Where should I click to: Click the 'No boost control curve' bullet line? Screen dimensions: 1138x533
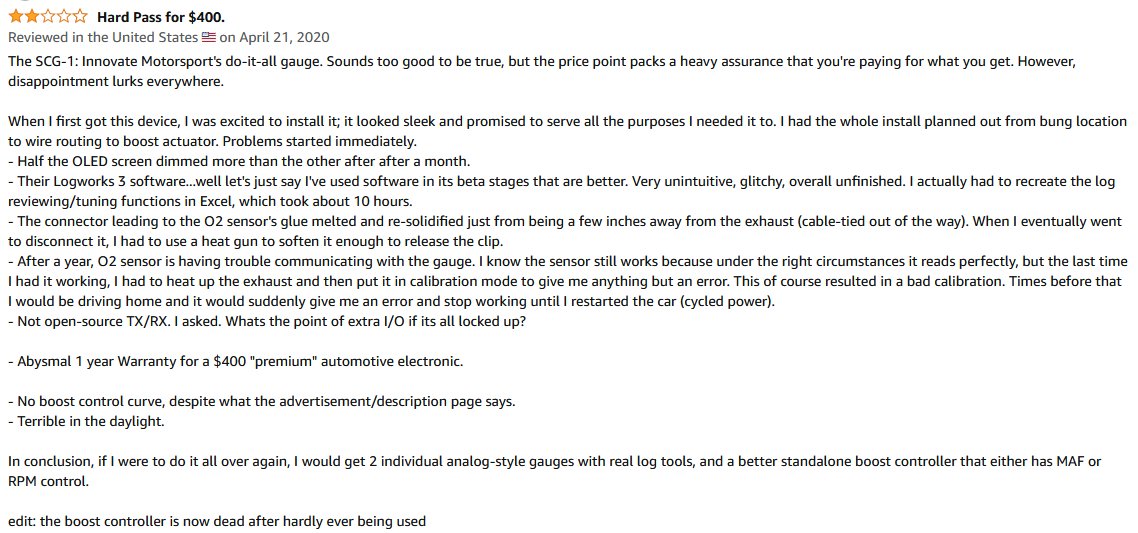262,401
